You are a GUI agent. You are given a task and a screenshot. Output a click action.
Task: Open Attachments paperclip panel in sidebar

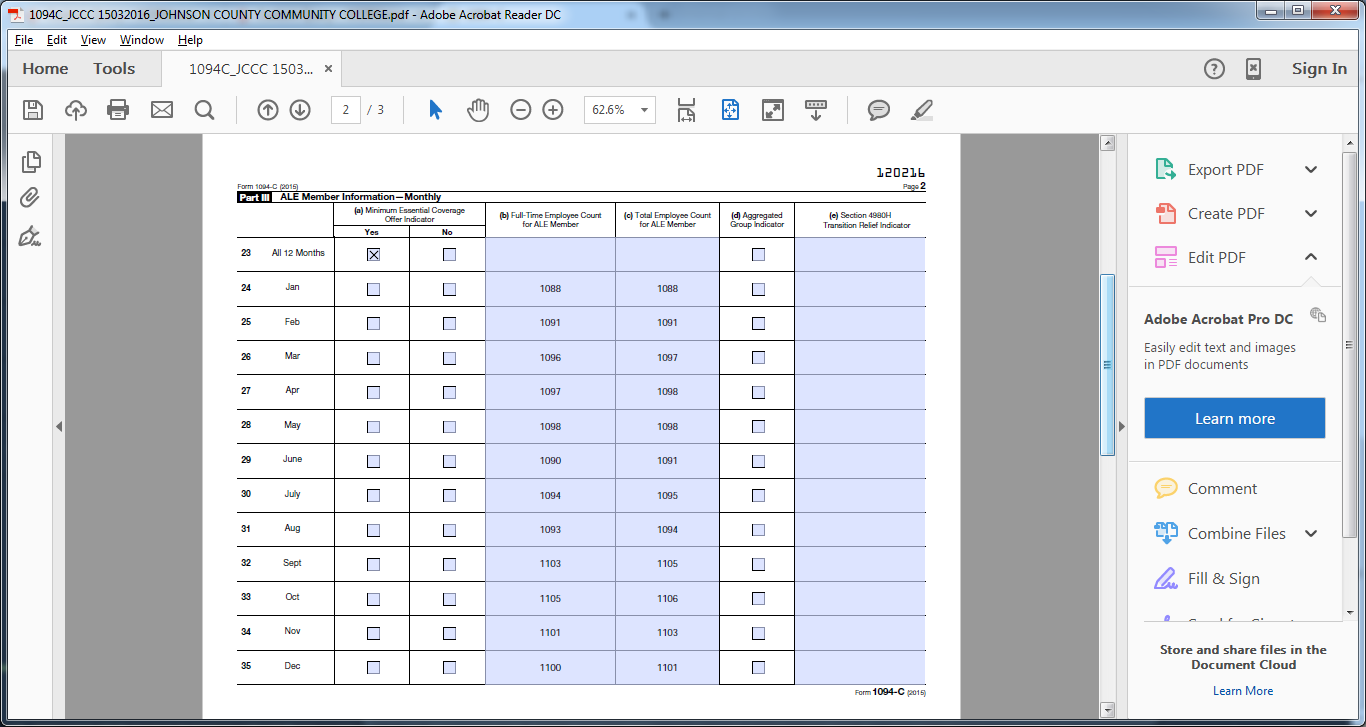coord(30,198)
